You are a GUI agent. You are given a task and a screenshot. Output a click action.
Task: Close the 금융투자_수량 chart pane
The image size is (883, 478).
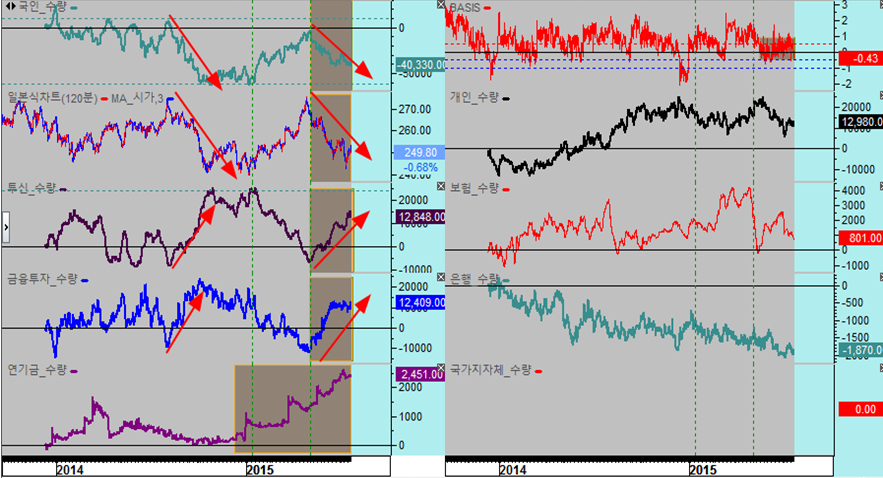[442, 278]
